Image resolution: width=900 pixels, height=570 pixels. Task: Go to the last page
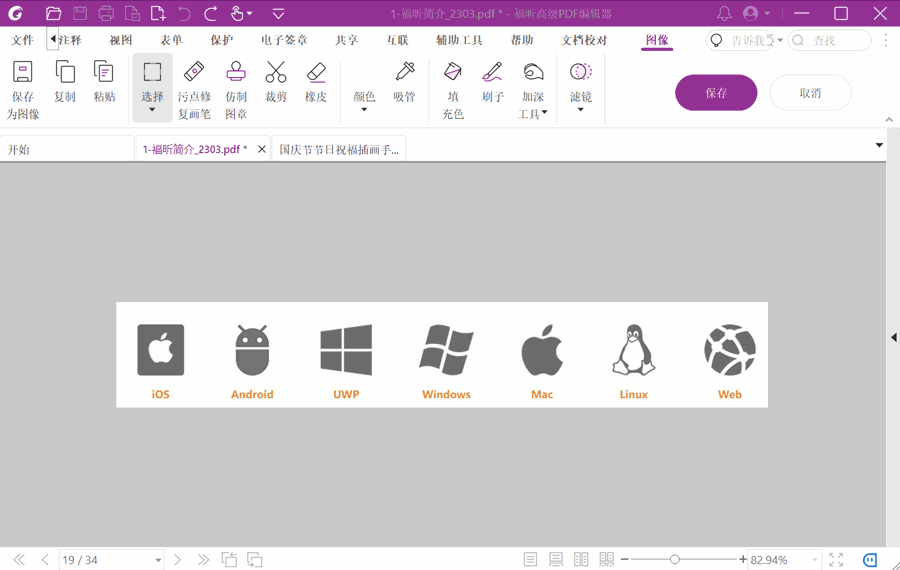pyautogui.click(x=203, y=560)
